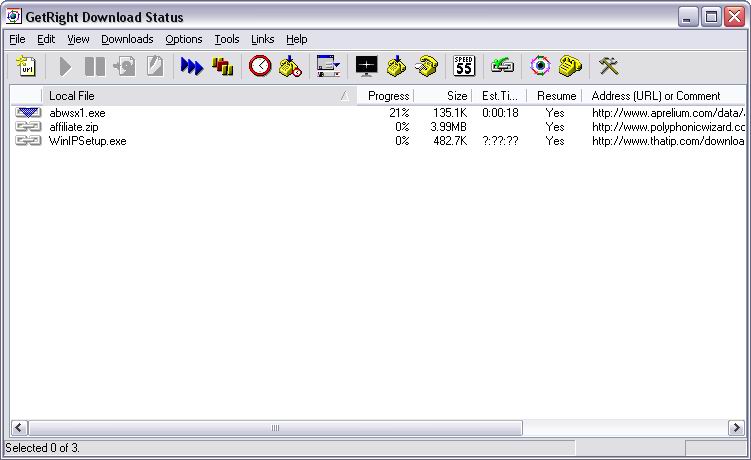Click the ?:??:?? estimated time
The height and width of the screenshot is (460, 751).
click(500, 141)
